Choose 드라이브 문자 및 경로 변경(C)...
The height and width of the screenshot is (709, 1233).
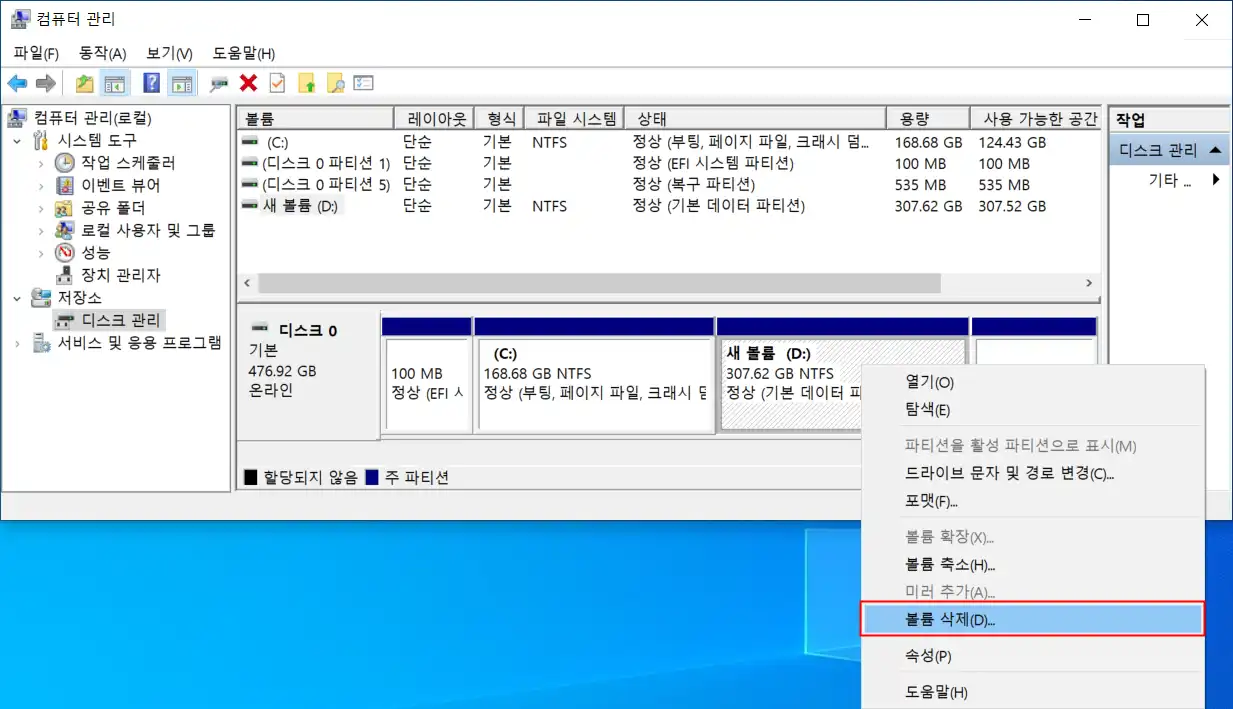[1033, 473]
